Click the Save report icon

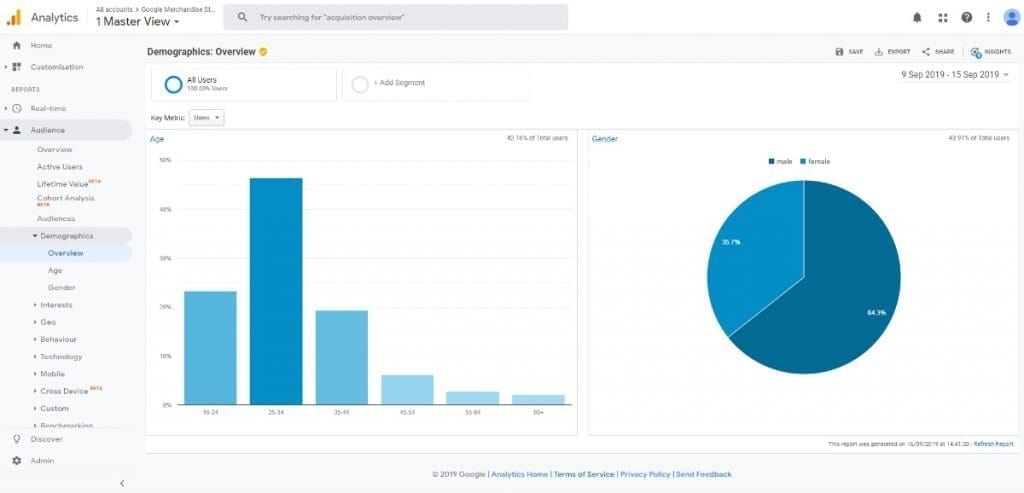click(x=840, y=52)
